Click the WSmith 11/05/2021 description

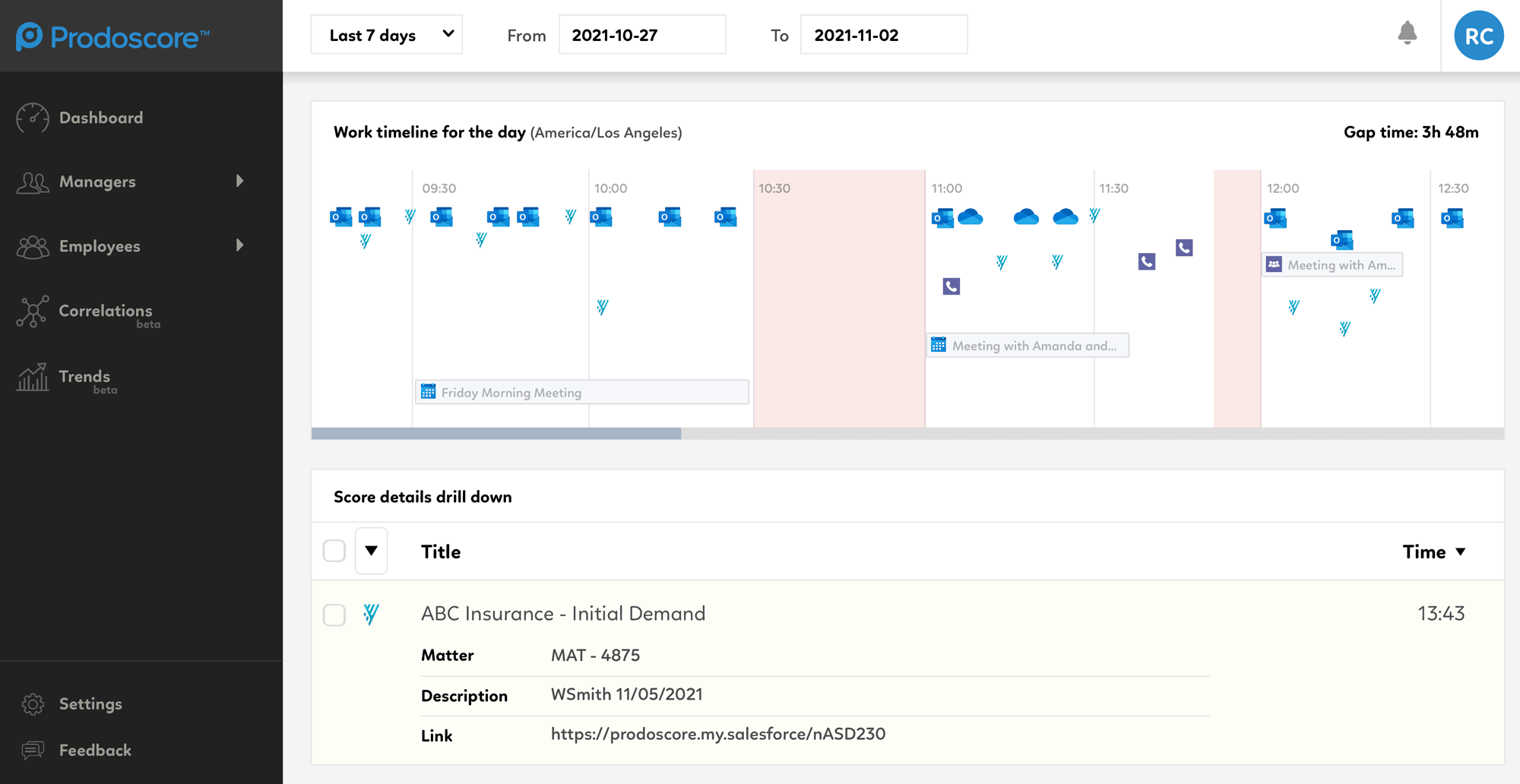pyautogui.click(x=626, y=694)
